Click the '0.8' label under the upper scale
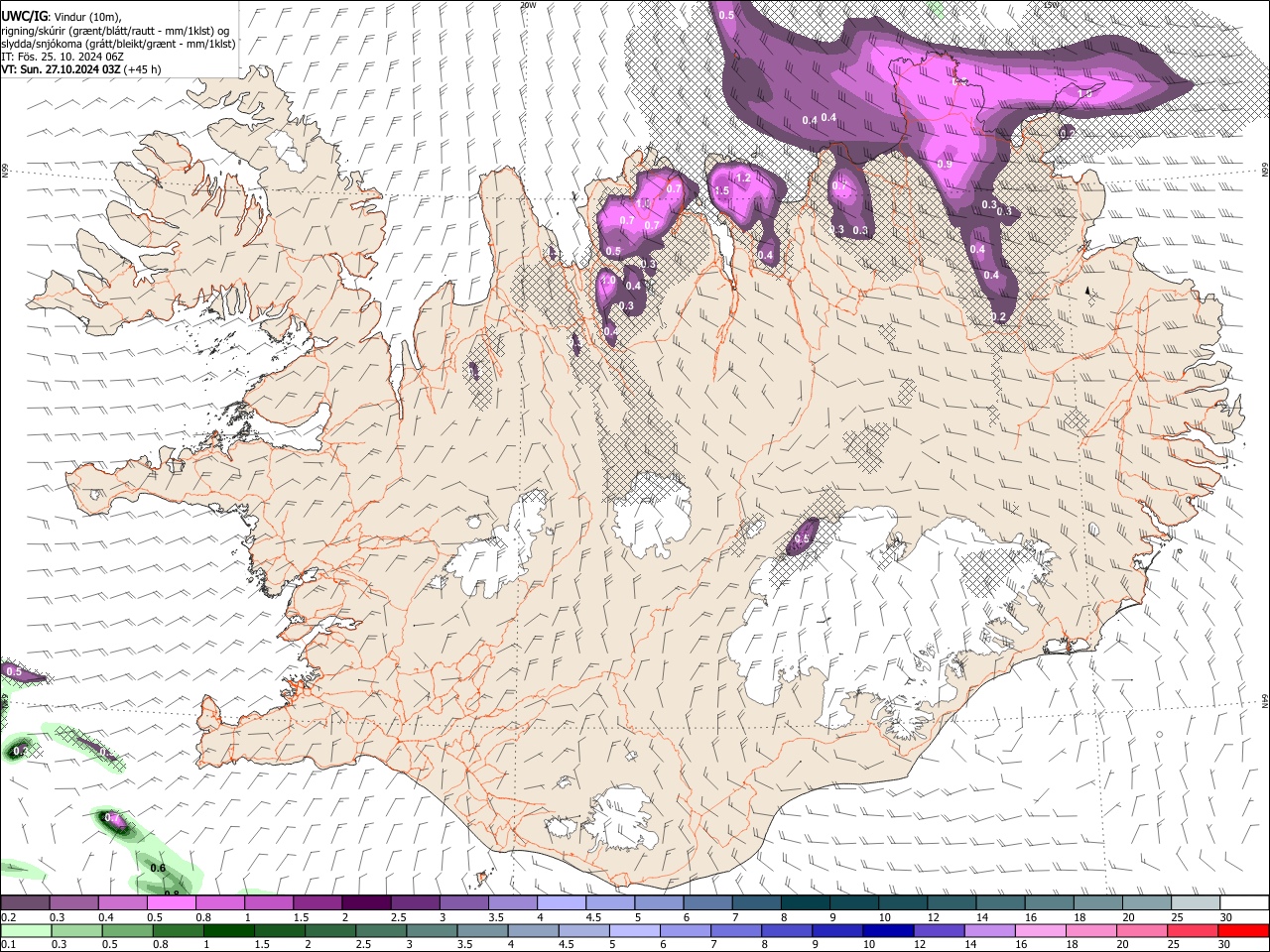This screenshot has width=1270, height=952. (x=202, y=917)
